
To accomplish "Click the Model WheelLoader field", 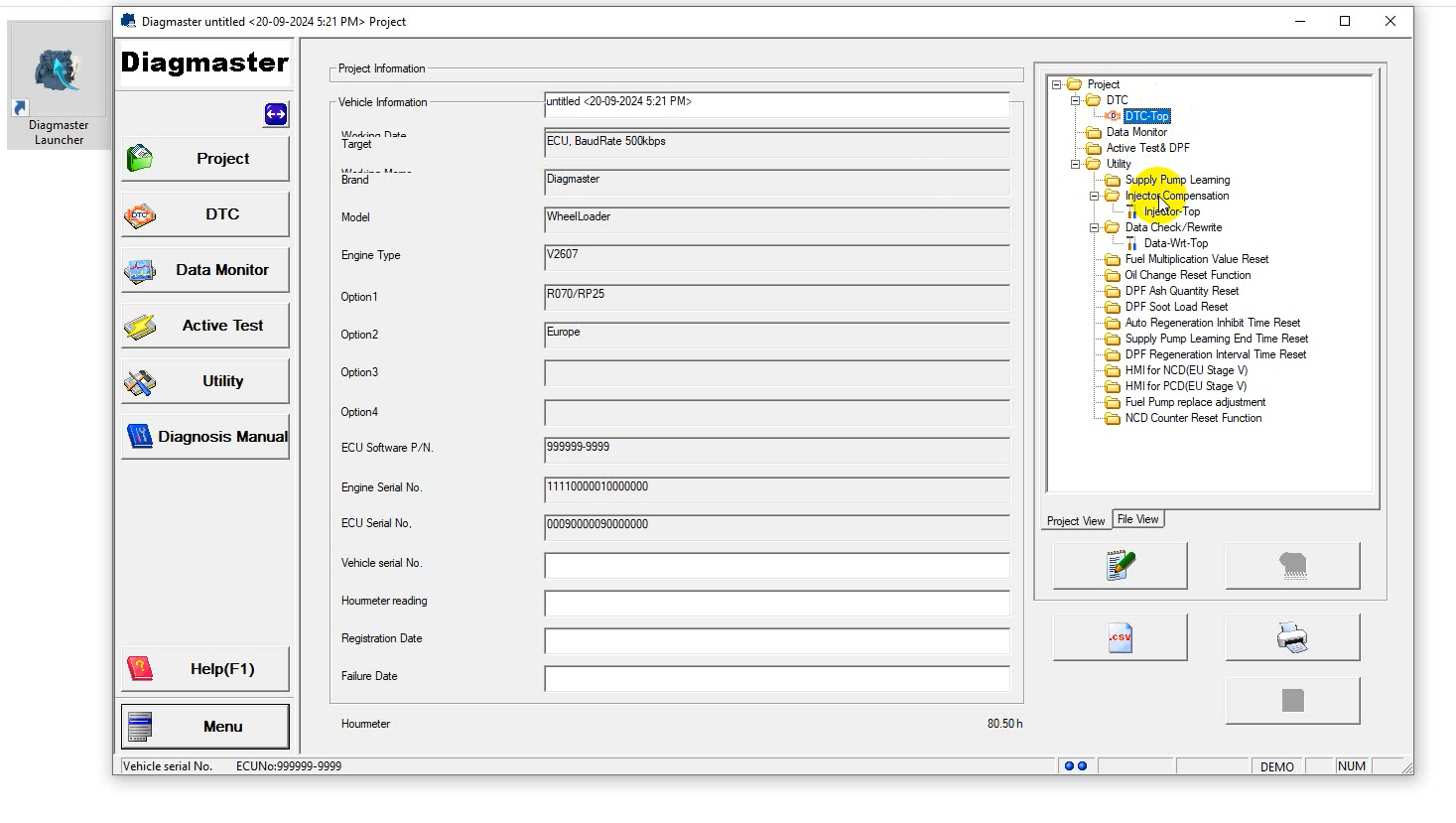I will tap(777, 220).
